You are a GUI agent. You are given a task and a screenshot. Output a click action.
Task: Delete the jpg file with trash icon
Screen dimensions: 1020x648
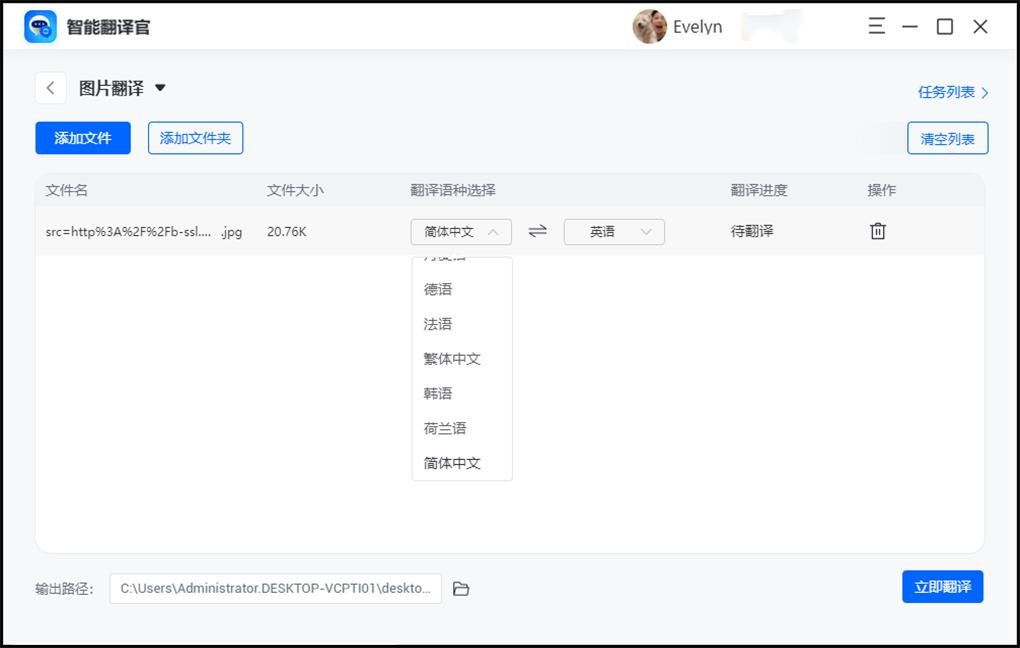click(877, 231)
